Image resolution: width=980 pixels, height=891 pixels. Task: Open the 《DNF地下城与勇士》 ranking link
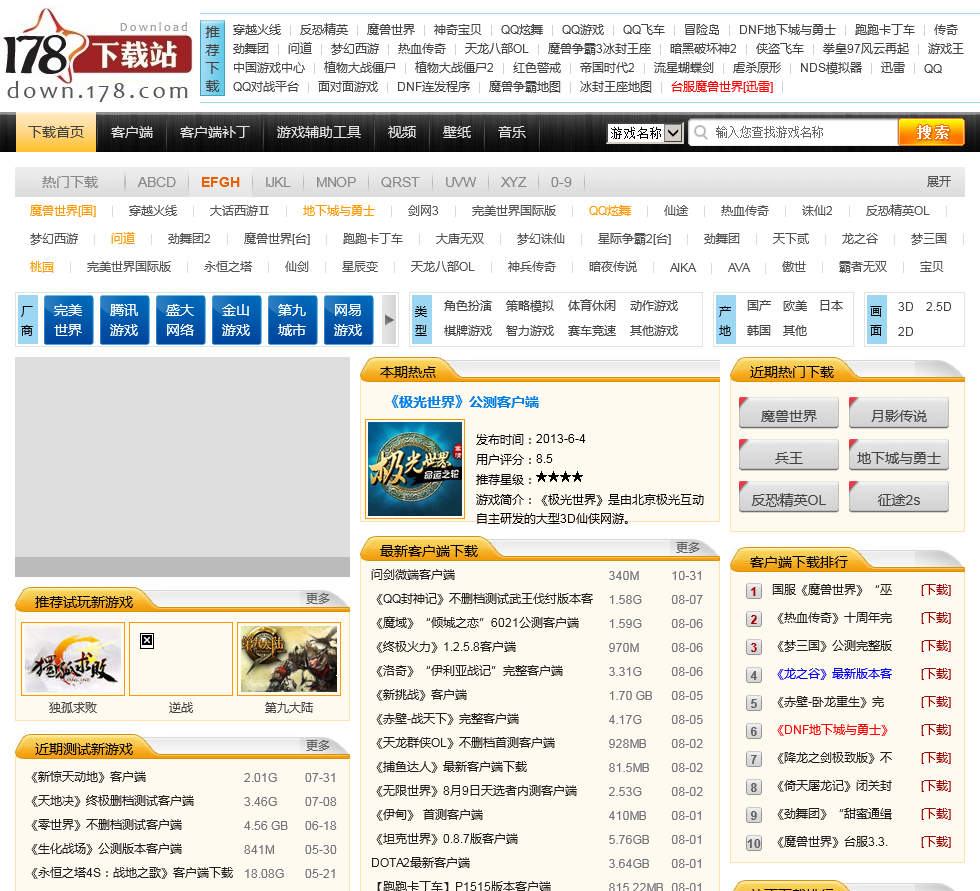[x=832, y=730]
